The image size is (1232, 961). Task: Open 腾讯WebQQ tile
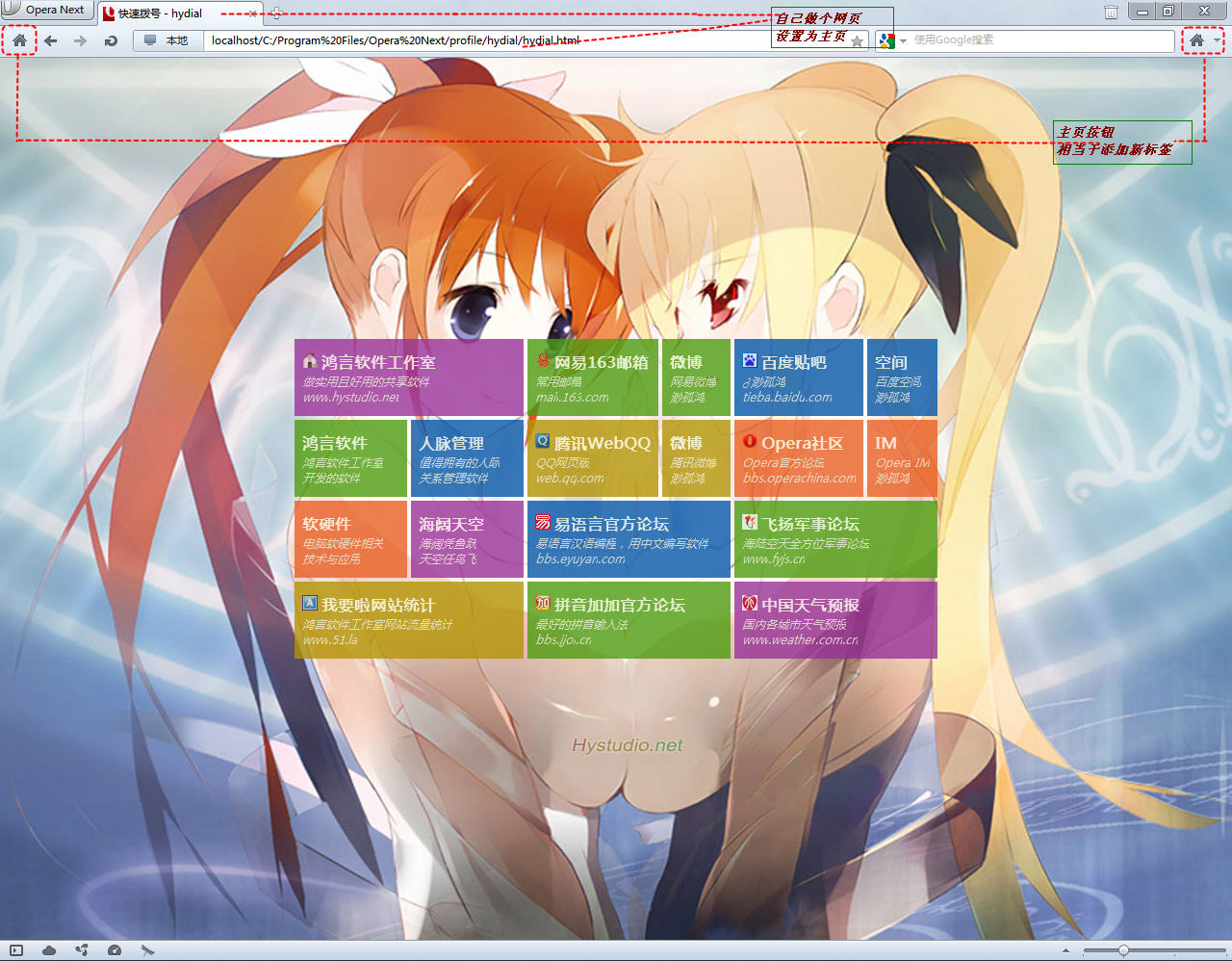click(x=593, y=458)
